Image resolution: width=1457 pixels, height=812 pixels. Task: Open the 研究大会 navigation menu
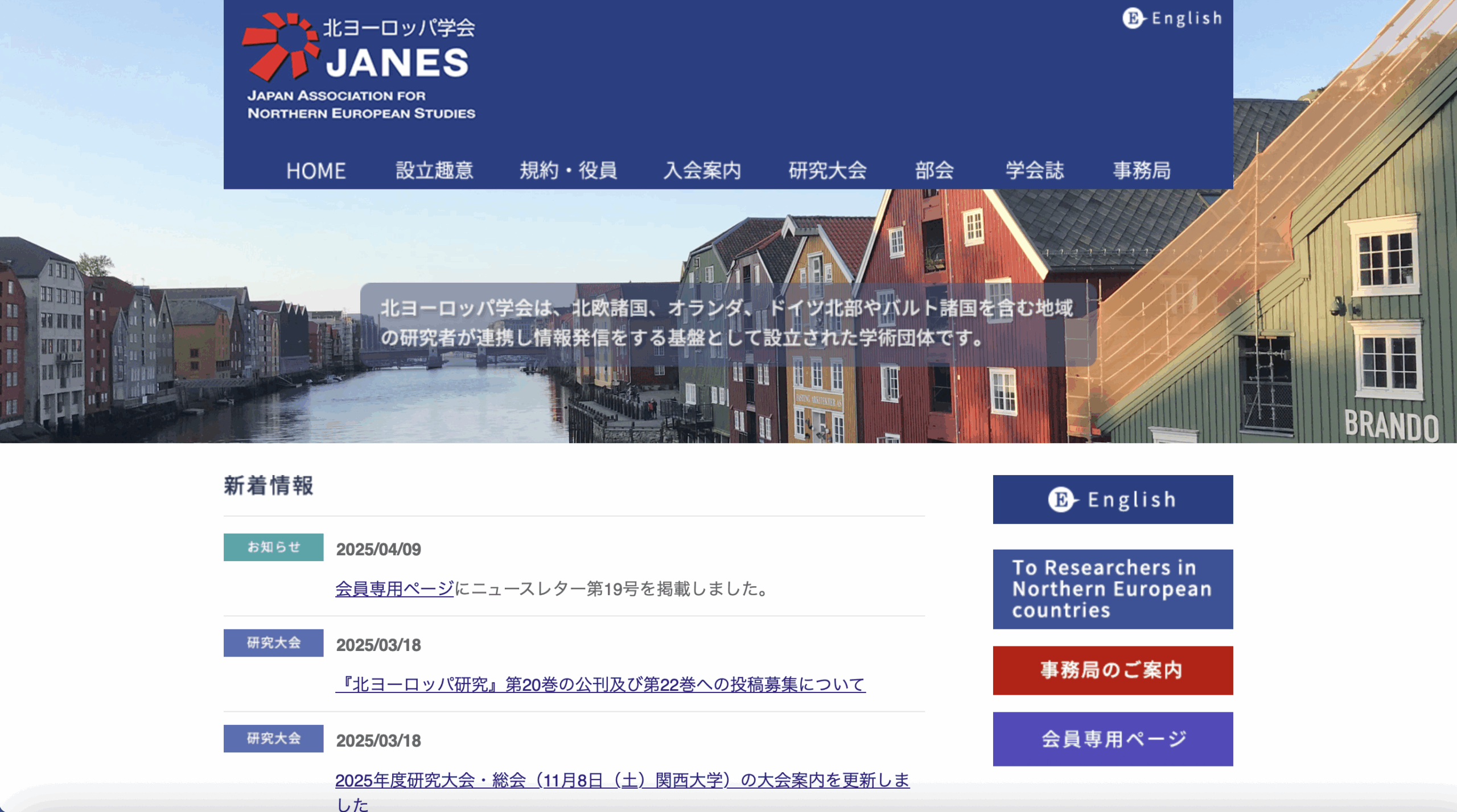pos(828,171)
